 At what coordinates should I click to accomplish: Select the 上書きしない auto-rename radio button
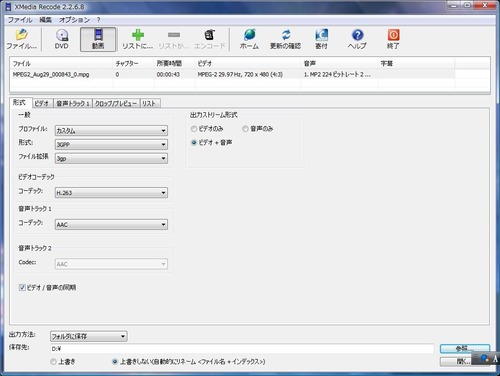(115, 361)
